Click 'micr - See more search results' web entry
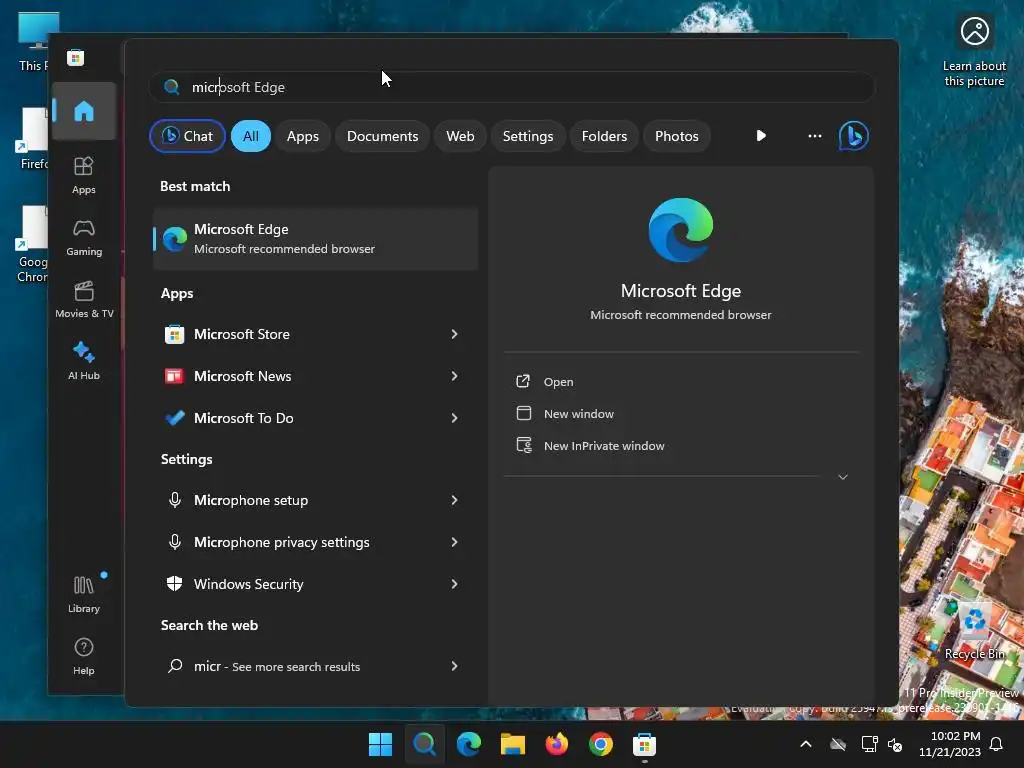The image size is (1024, 768). click(315, 666)
